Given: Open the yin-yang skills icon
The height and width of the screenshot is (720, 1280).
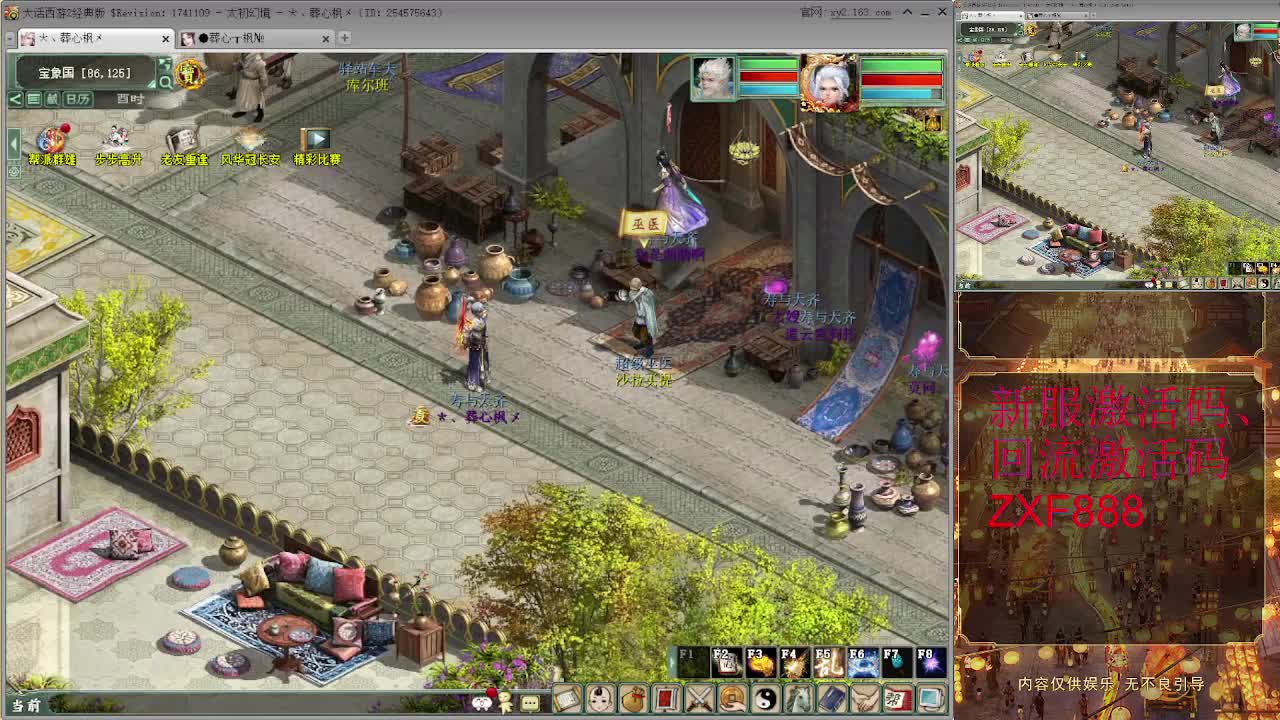Looking at the screenshot, I should coord(765,700).
